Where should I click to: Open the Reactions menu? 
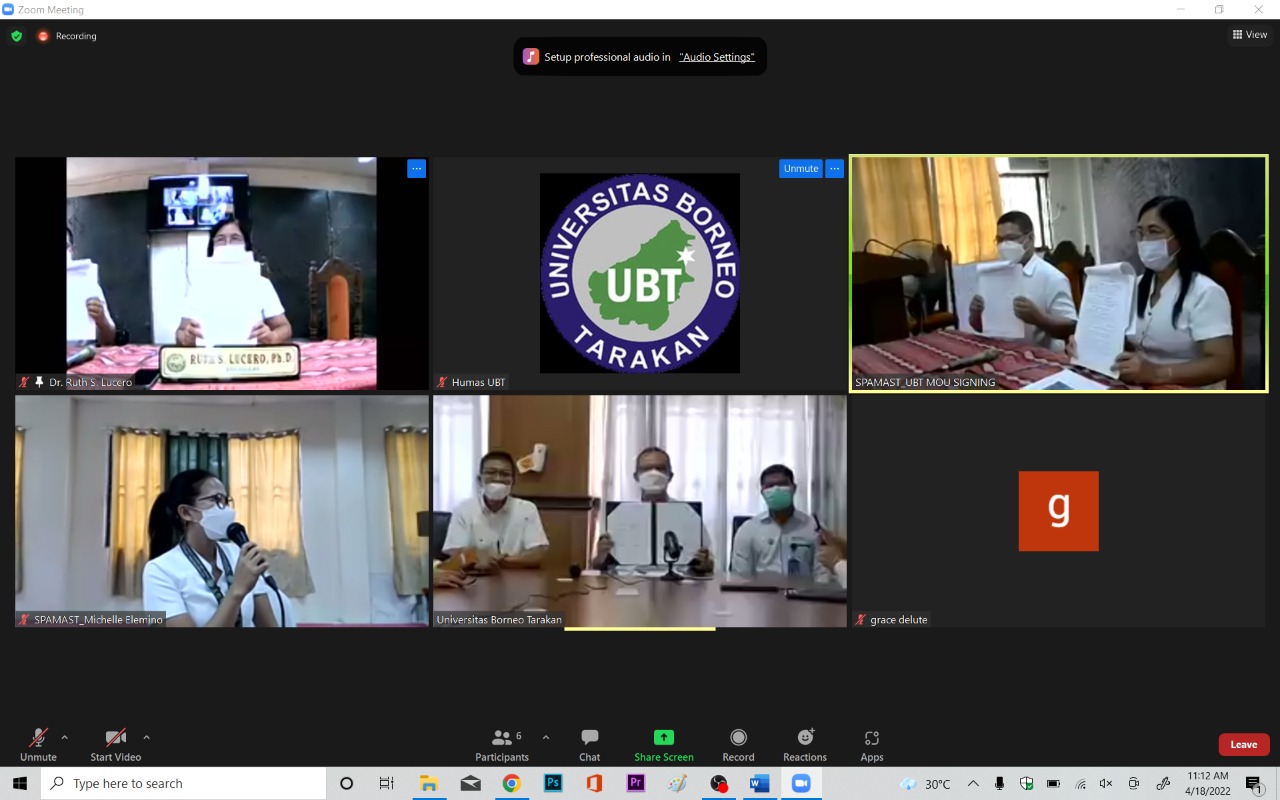point(805,745)
